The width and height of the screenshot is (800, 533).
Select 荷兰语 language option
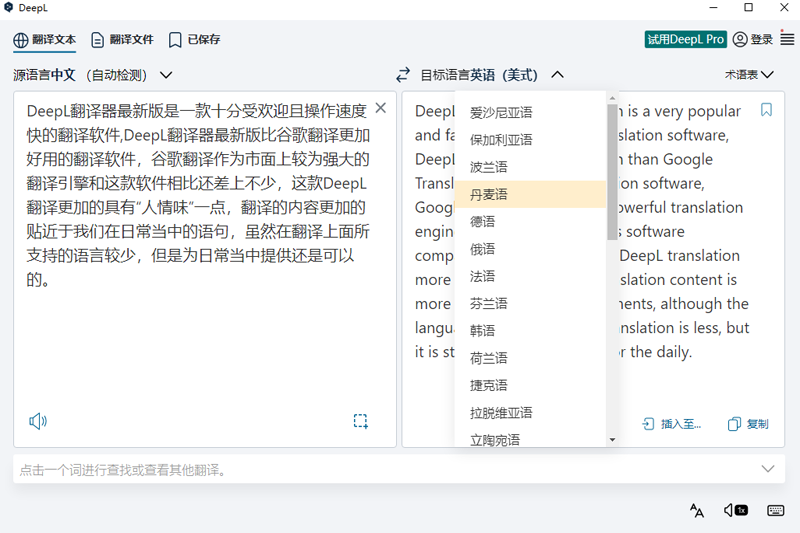click(530, 358)
